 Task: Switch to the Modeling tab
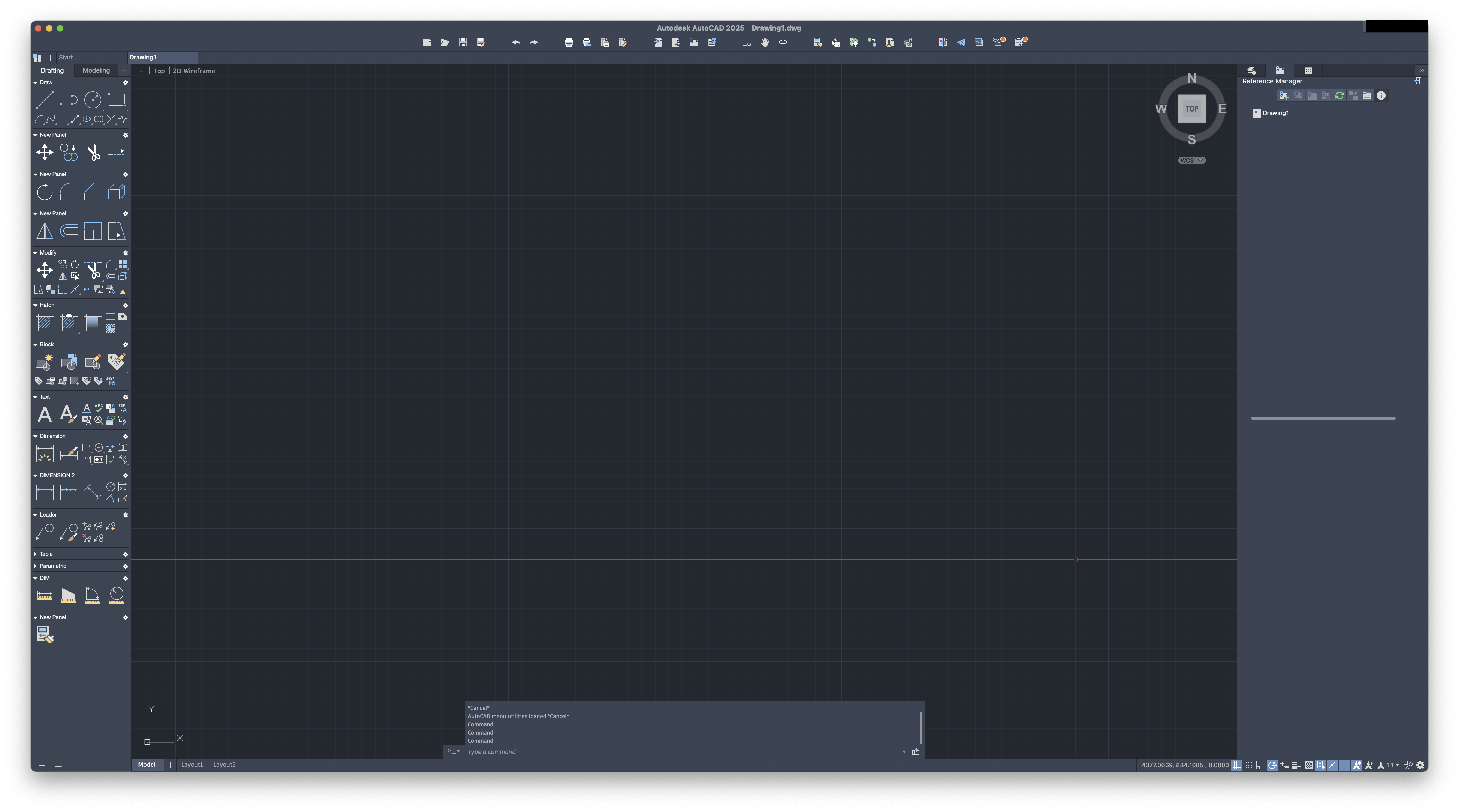[96, 71]
